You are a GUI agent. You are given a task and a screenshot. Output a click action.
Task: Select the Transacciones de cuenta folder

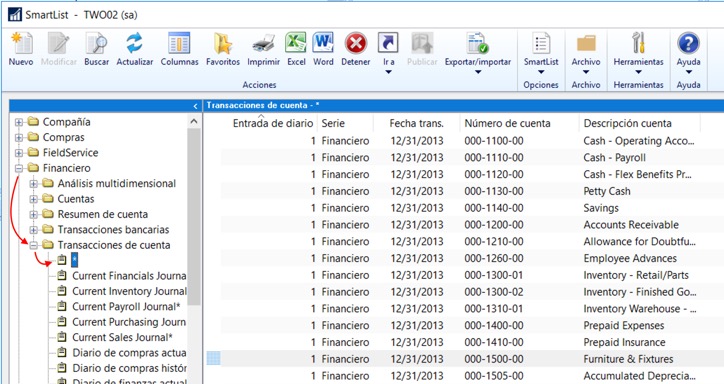(114, 245)
